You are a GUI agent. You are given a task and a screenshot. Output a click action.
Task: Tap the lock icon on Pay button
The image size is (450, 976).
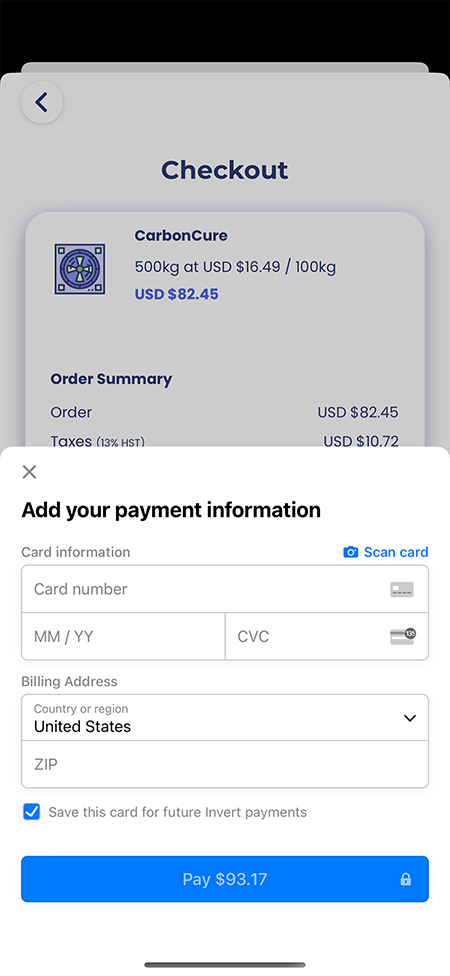406,879
